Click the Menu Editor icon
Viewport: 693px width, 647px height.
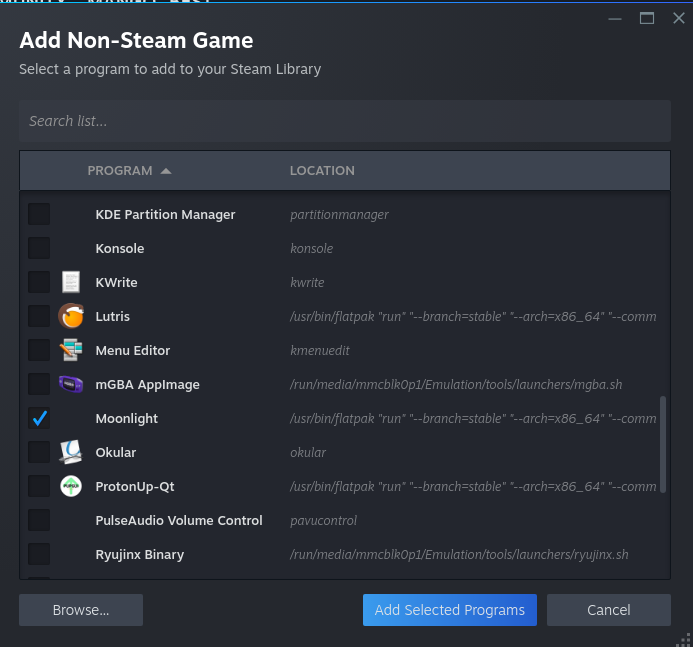tap(70, 350)
